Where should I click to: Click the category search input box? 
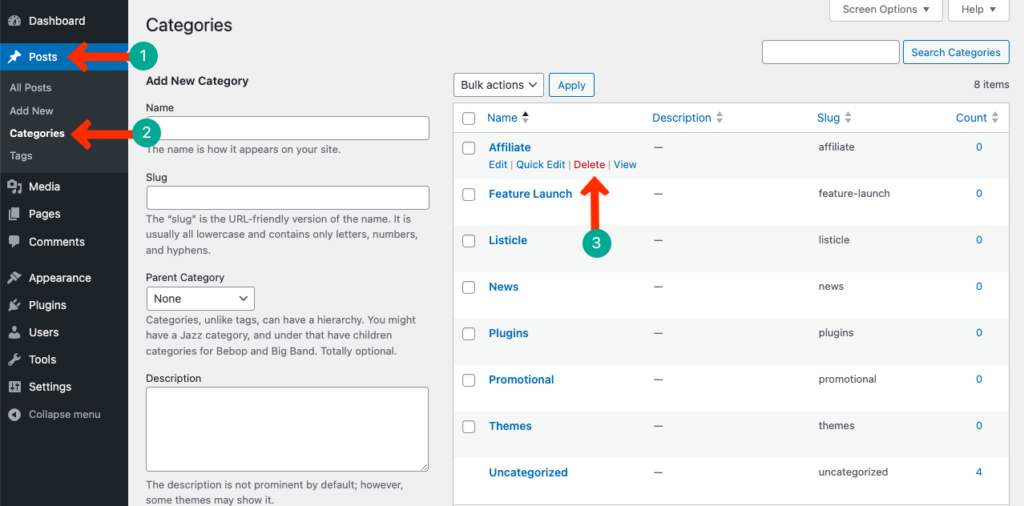(831, 52)
